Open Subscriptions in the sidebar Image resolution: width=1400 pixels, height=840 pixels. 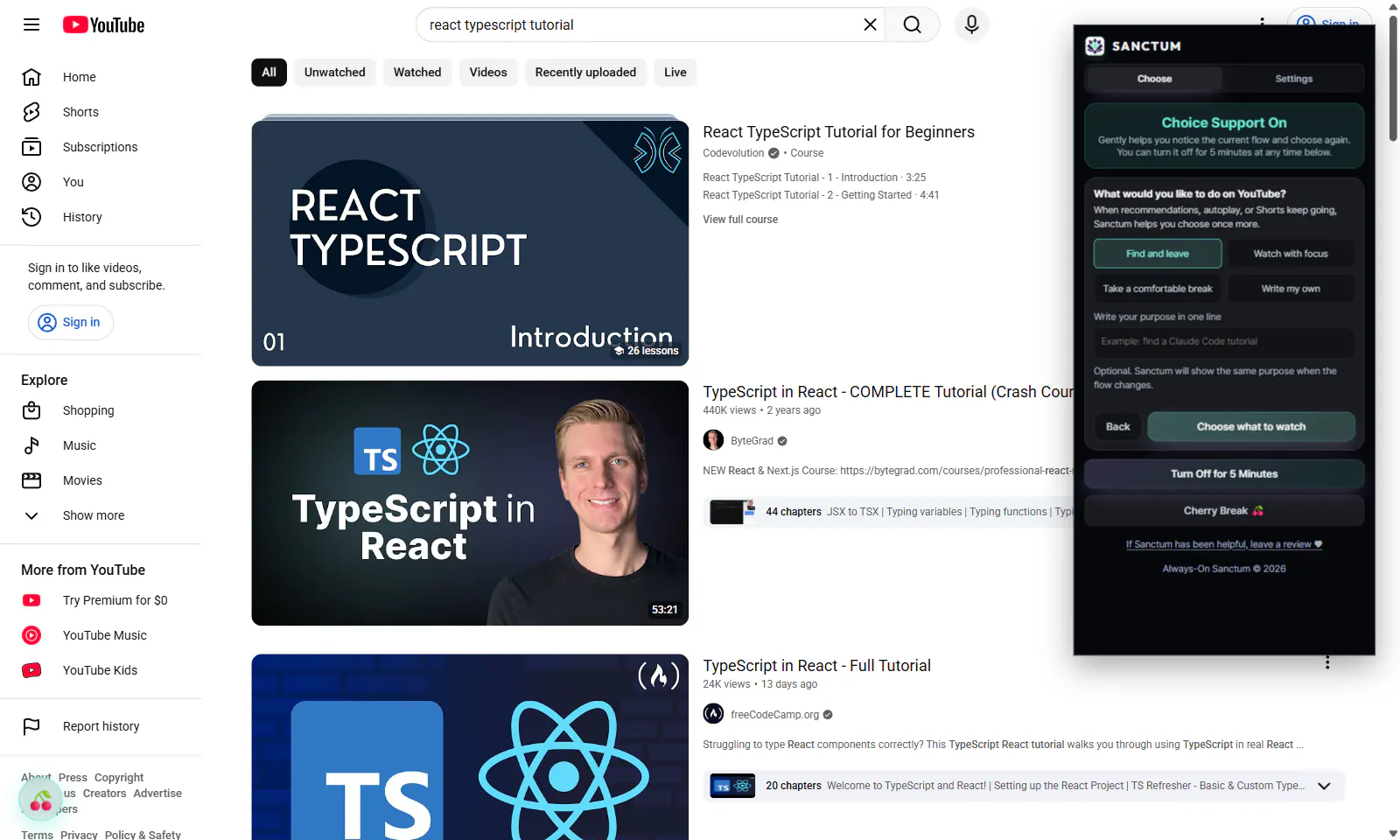click(x=101, y=147)
